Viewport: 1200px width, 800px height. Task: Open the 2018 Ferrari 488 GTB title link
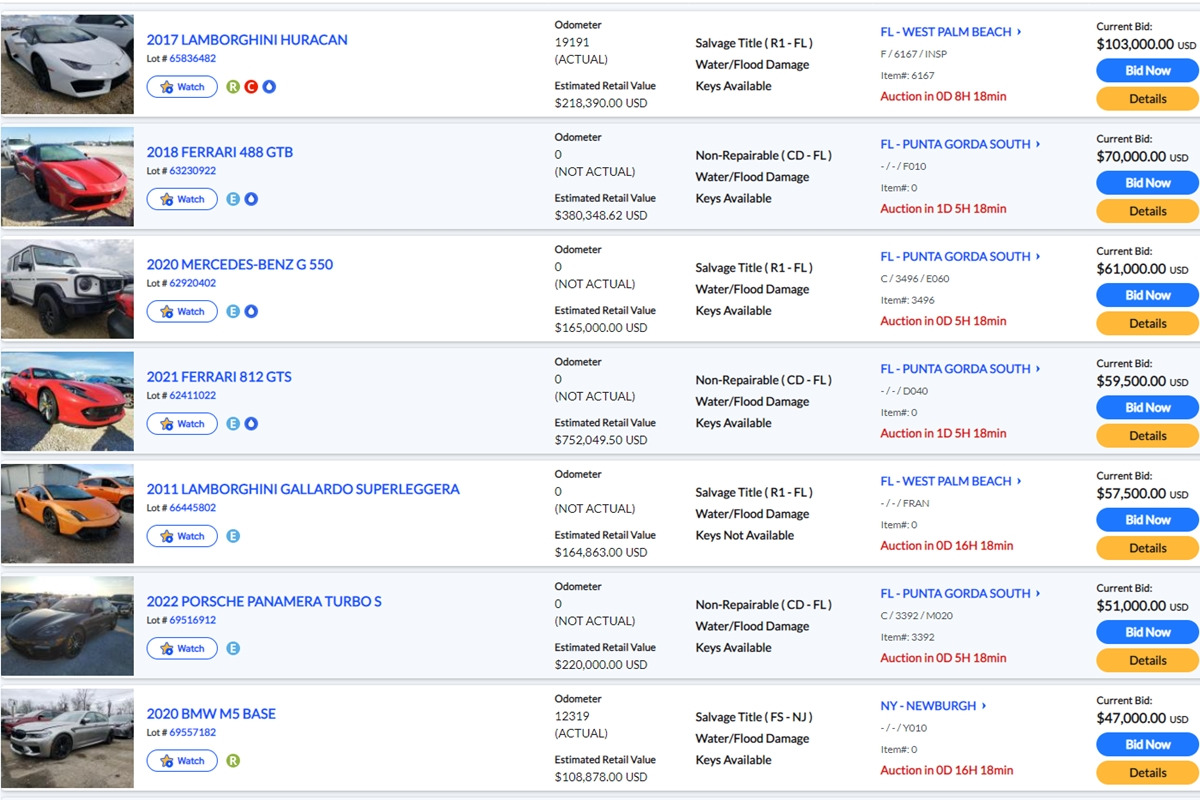pyautogui.click(x=220, y=152)
